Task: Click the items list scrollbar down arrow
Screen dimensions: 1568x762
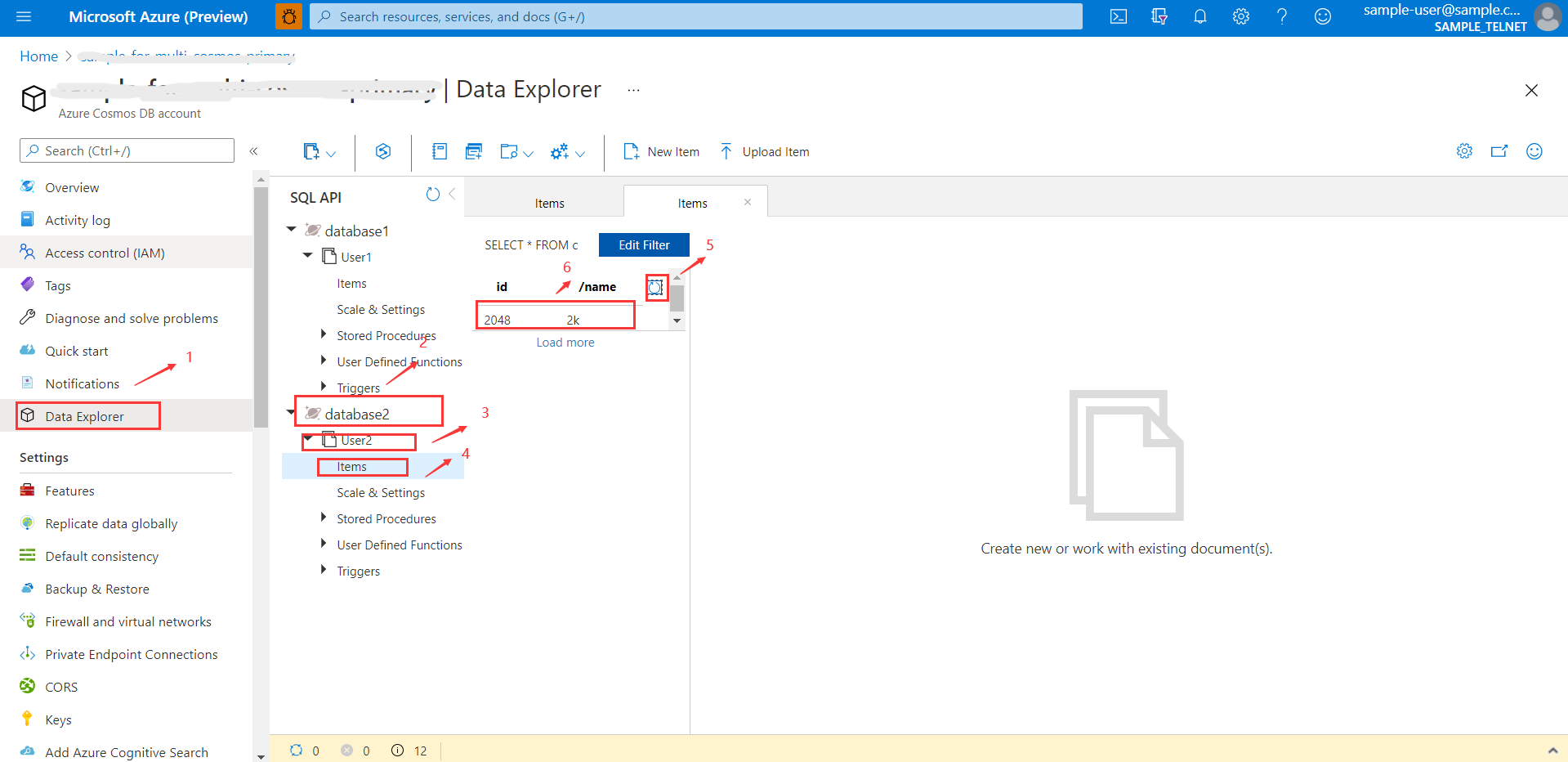Action: click(x=677, y=321)
